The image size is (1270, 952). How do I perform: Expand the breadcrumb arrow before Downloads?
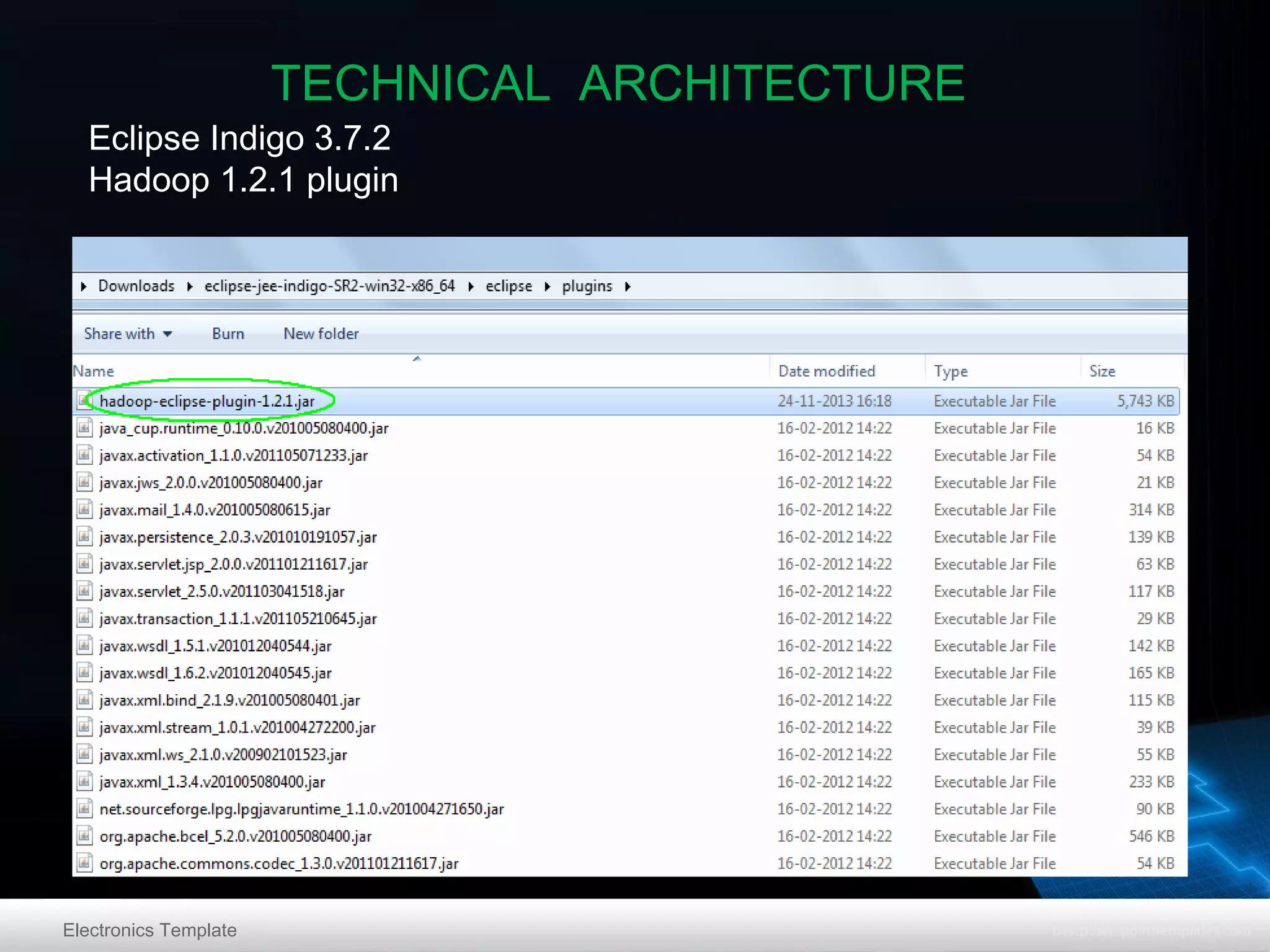(84, 286)
